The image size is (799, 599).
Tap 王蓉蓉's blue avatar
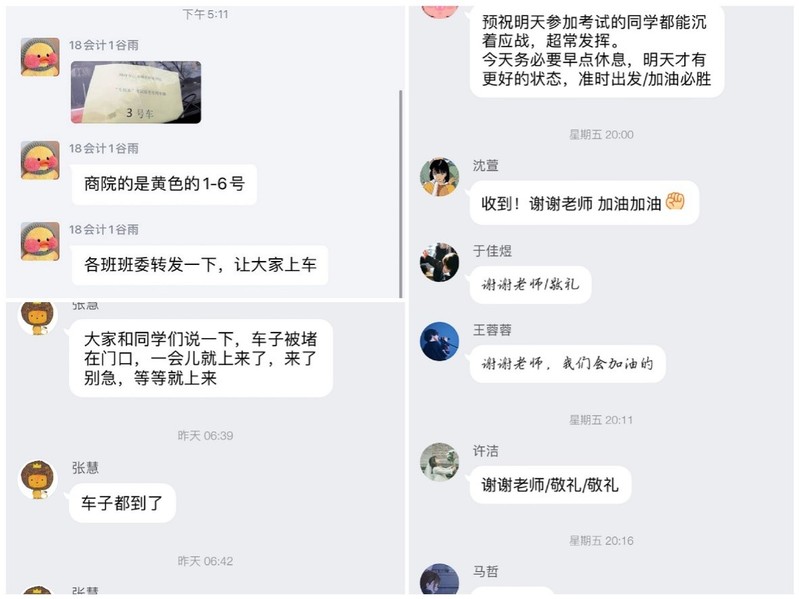pyautogui.click(x=439, y=341)
